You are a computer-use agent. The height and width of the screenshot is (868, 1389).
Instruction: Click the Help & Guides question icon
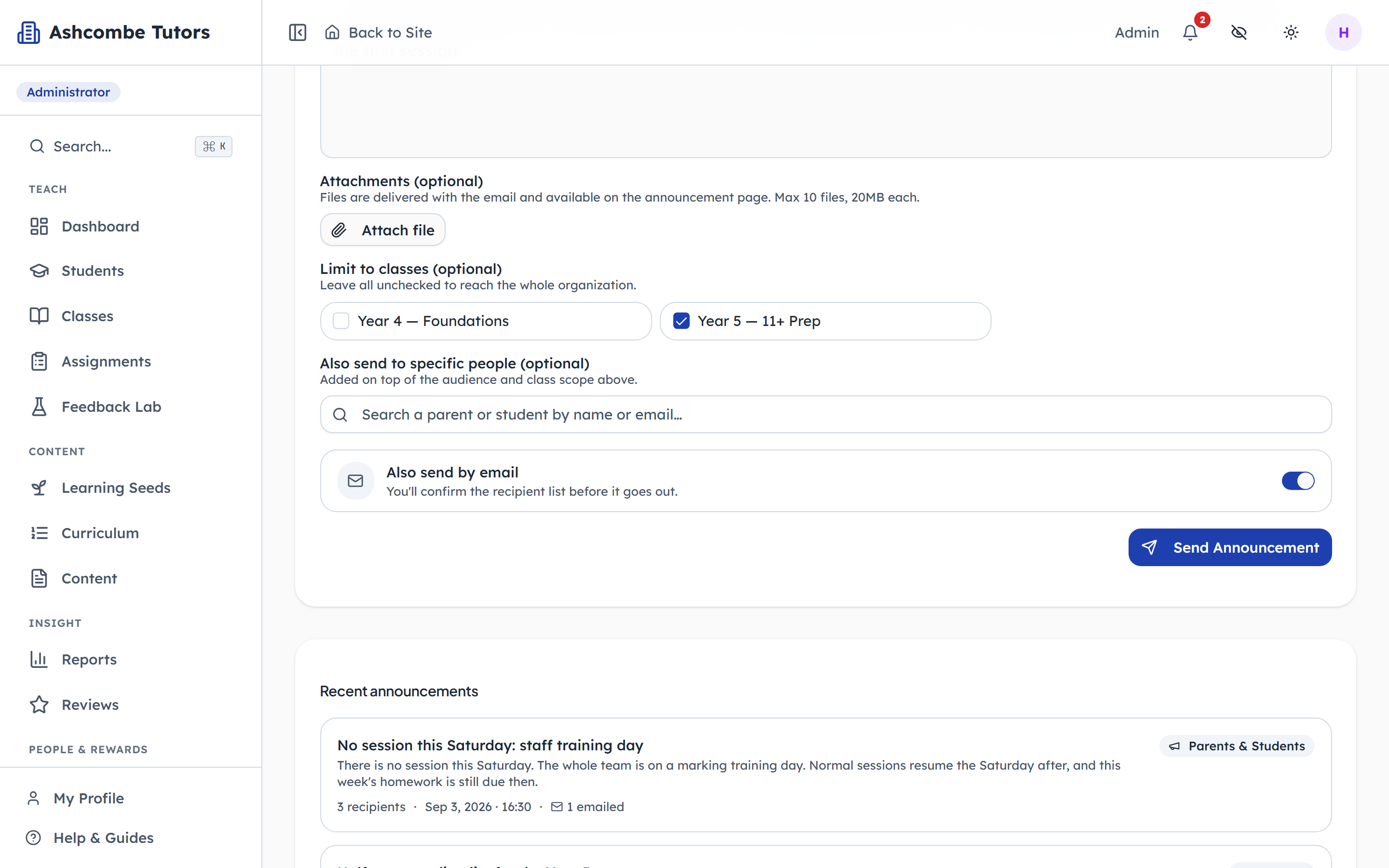point(33,838)
